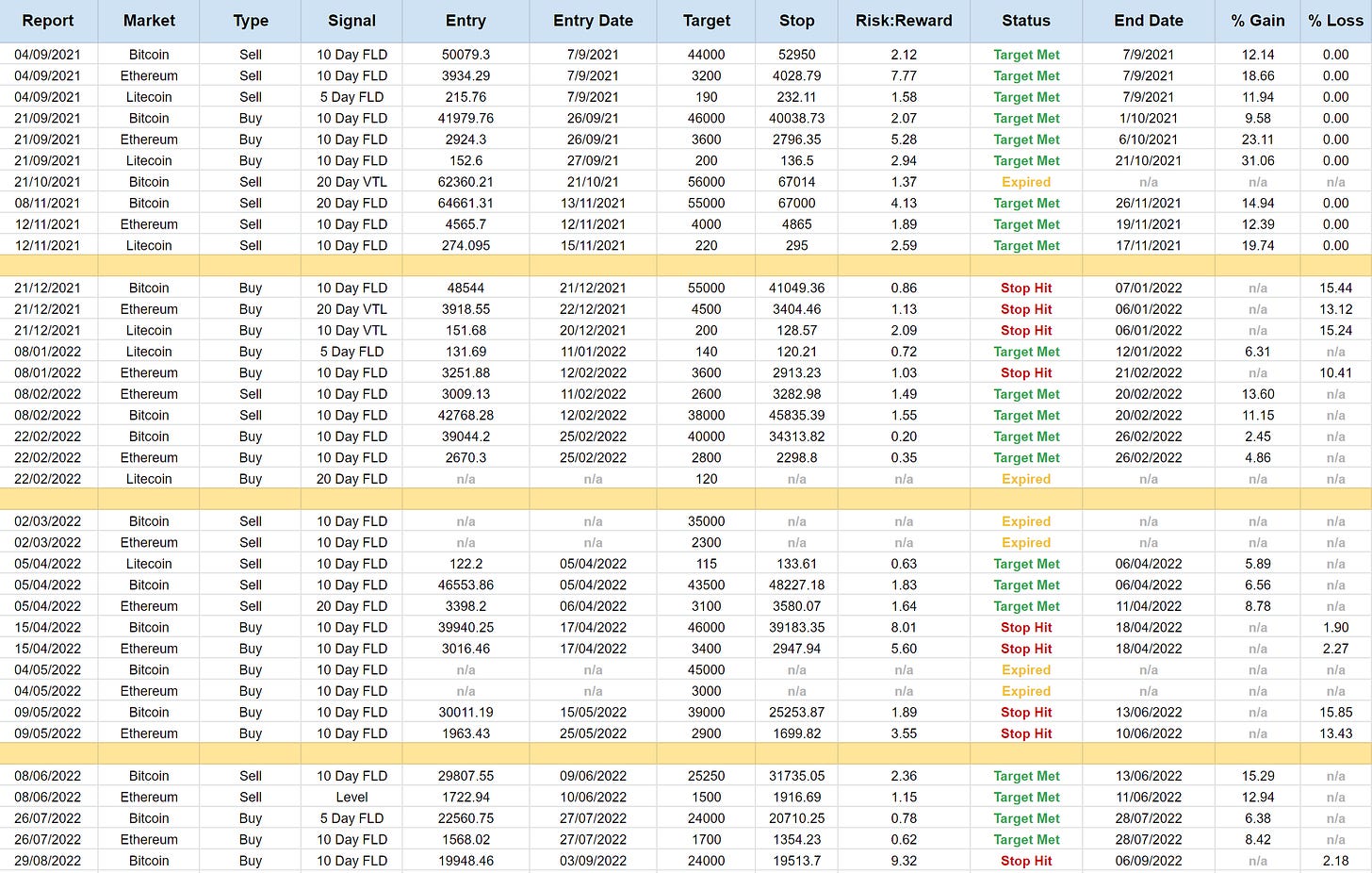Select risk:reward value 8.01

[904, 627]
